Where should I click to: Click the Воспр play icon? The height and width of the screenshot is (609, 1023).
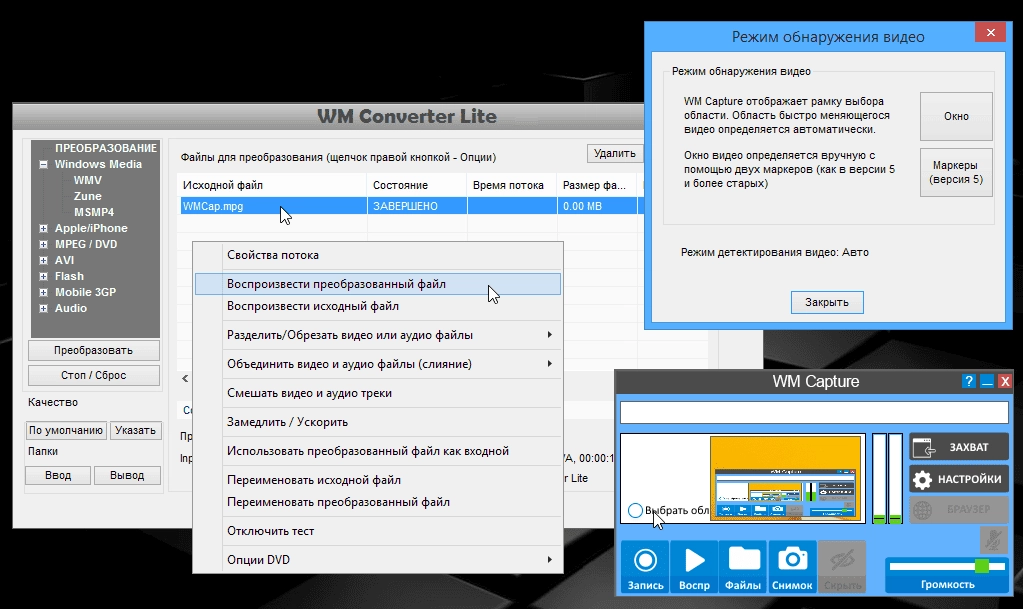[694, 566]
